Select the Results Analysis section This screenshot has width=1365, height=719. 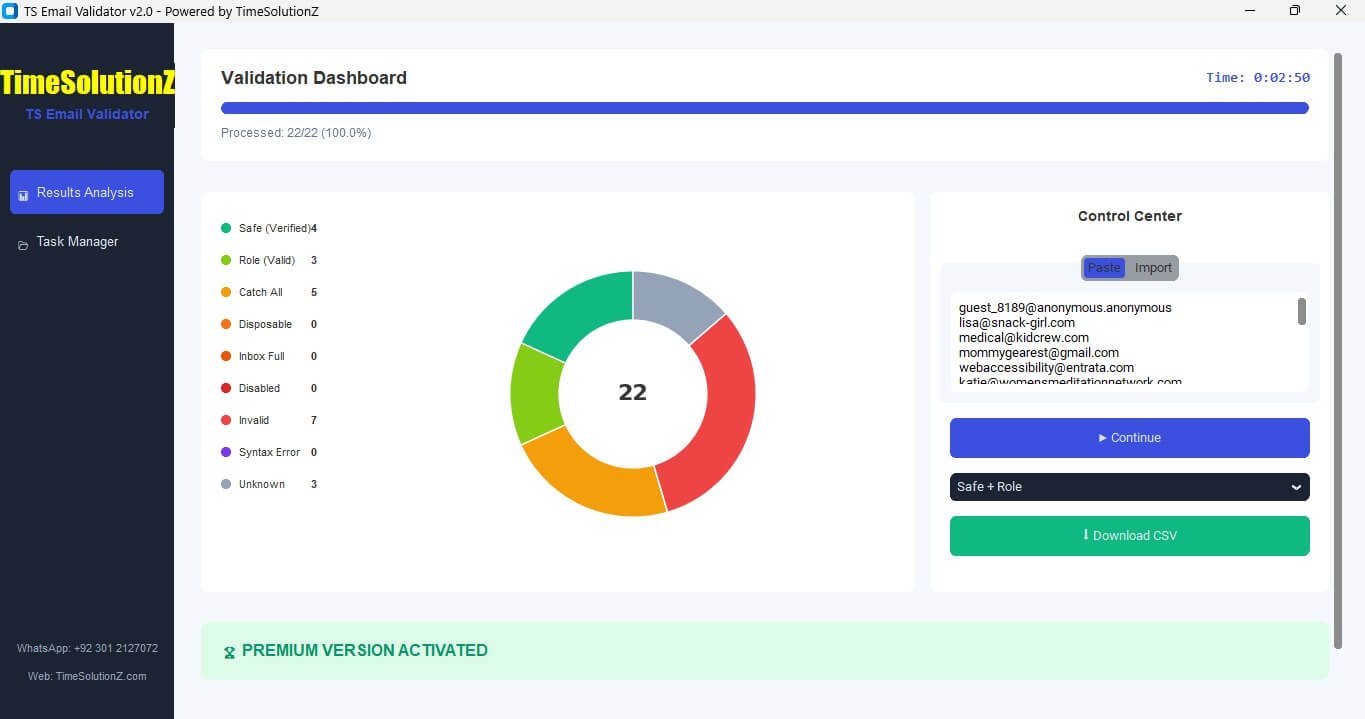[86, 192]
